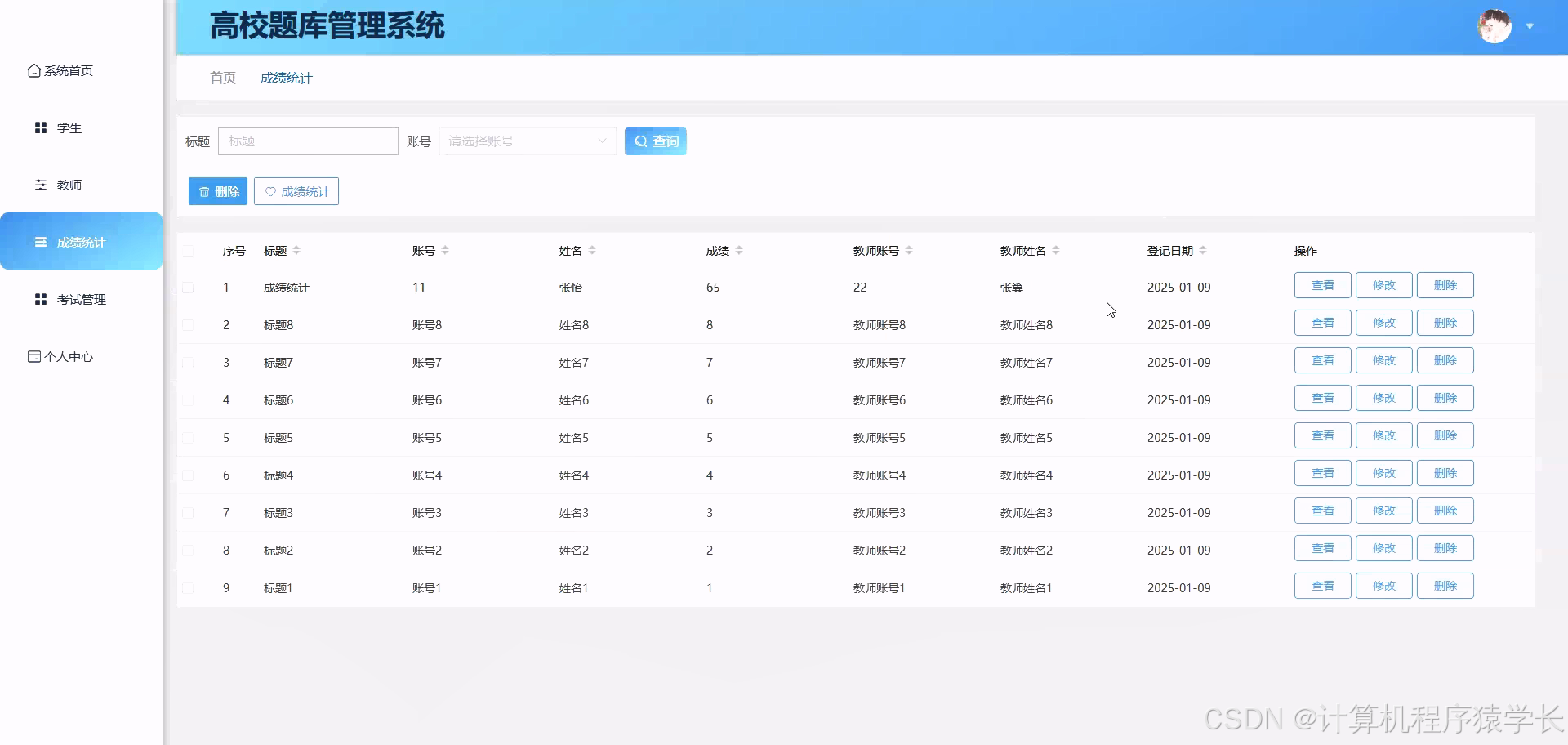Click 删除 for the 标题1 row

[x=1445, y=586]
